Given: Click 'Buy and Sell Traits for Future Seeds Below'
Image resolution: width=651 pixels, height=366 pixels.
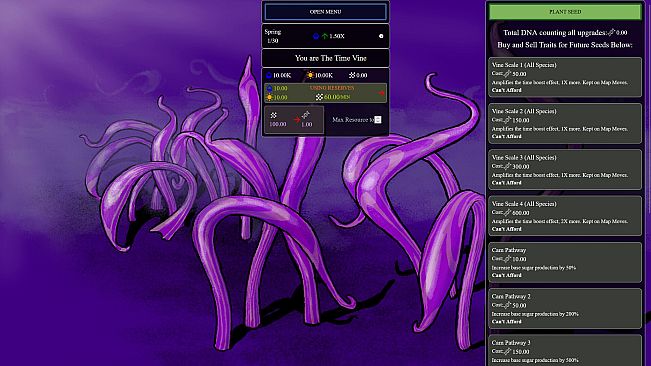Looking at the screenshot, I should [565, 45].
